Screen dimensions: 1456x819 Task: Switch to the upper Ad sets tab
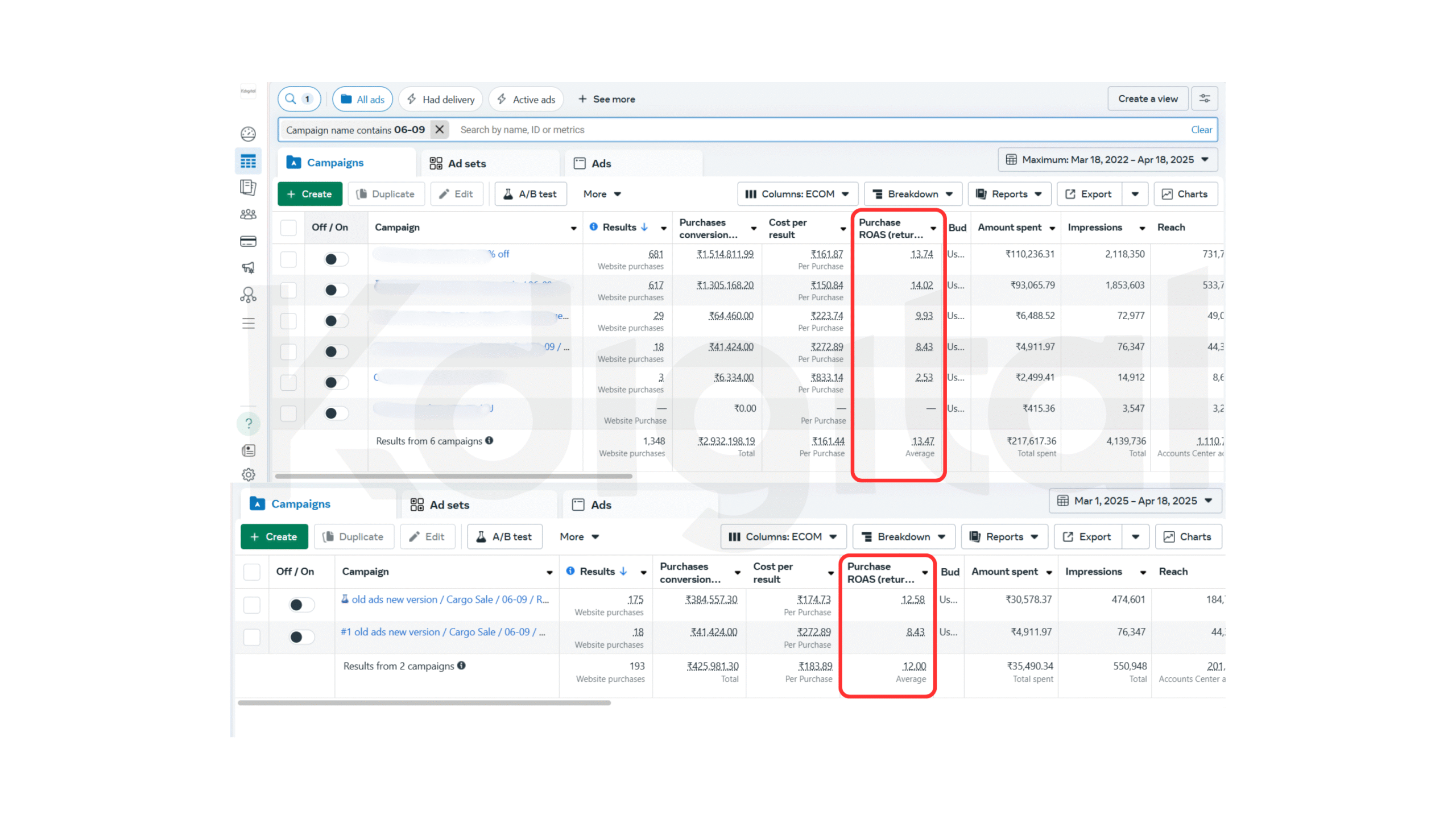tap(458, 163)
